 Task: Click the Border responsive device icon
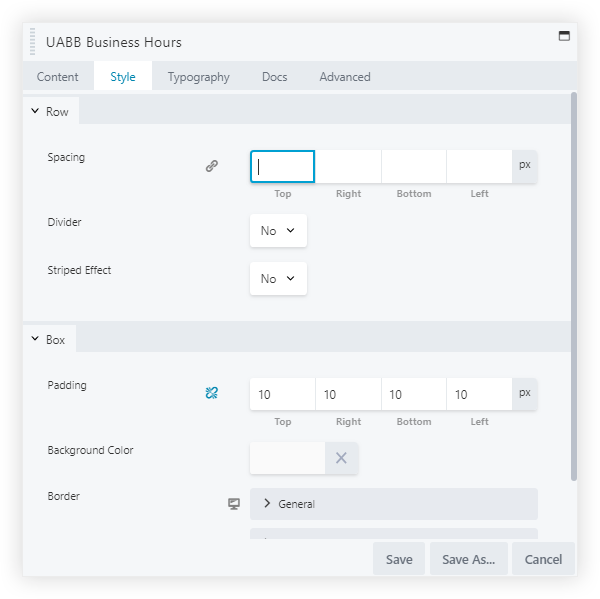click(x=234, y=504)
